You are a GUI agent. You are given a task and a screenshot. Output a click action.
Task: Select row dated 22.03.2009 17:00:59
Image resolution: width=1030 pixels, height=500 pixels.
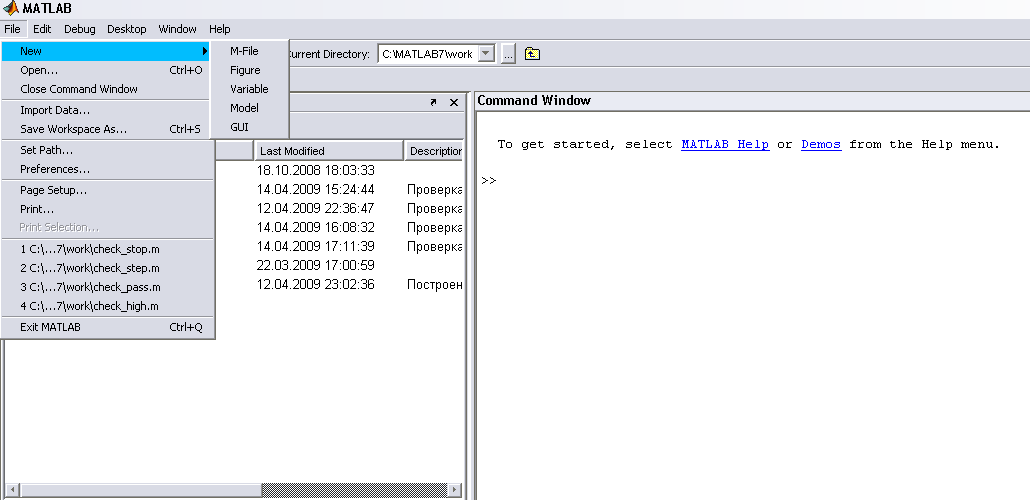point(316,265)
